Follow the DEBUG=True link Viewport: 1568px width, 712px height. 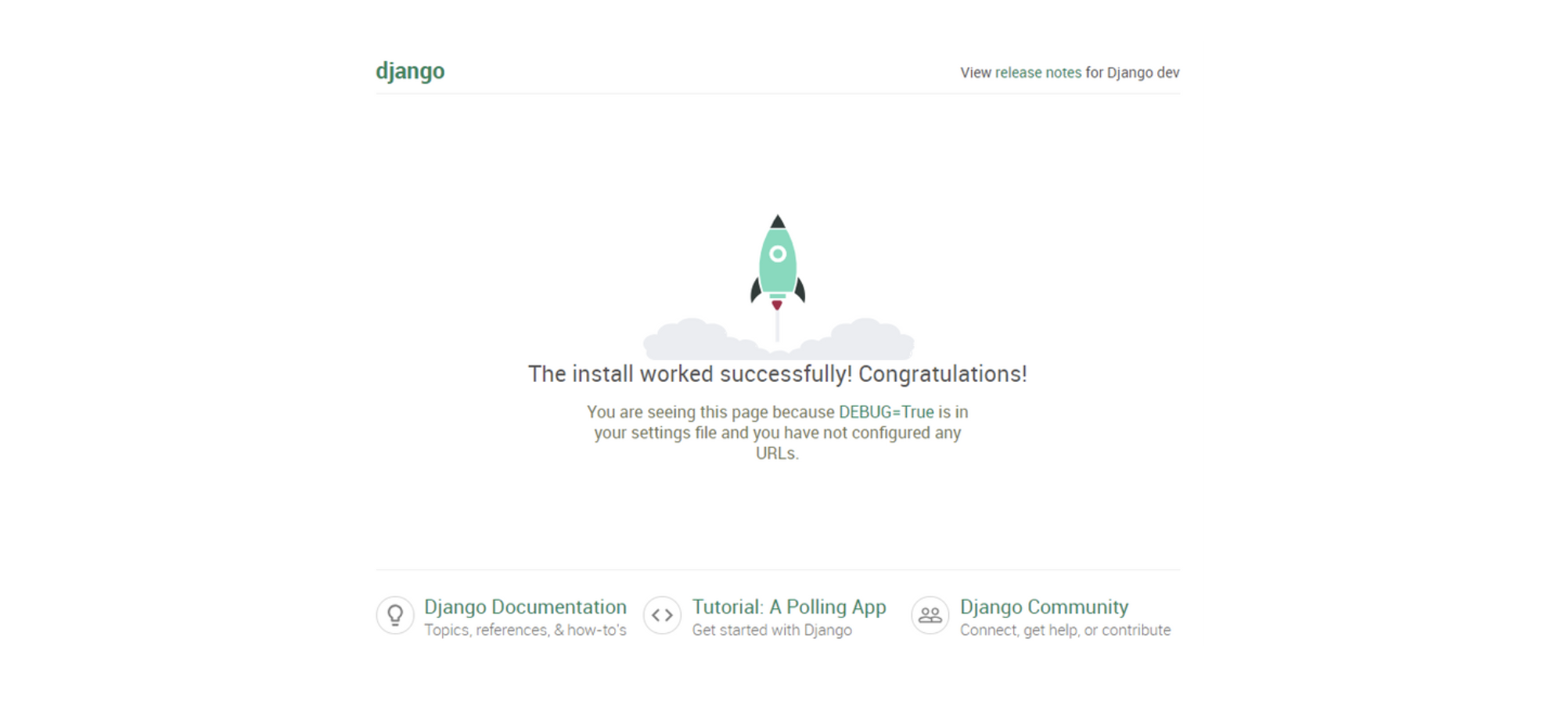(x=886, y=412)
